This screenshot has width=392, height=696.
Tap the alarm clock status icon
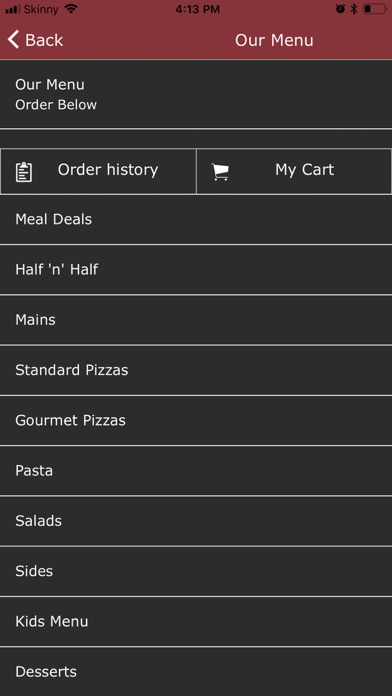point(341,9)
